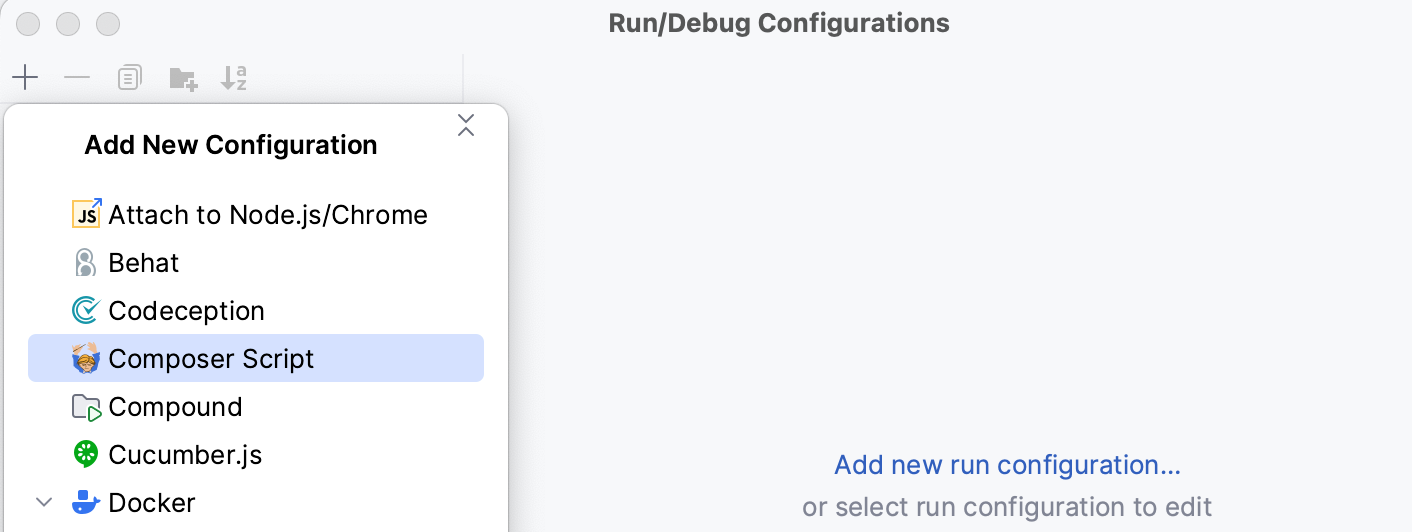
Task: Click the Codeception configuration icon
Action: click(x=86, y=311)
